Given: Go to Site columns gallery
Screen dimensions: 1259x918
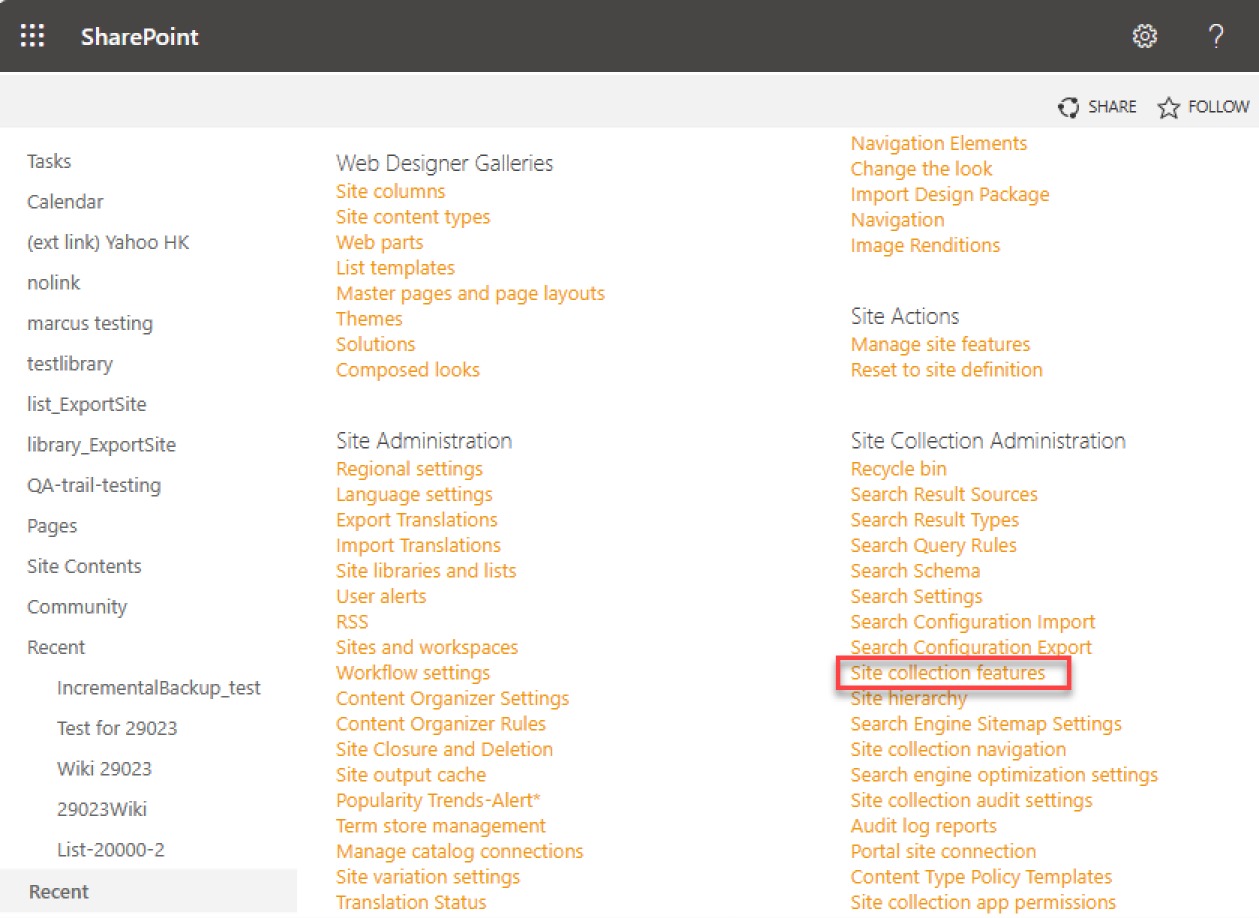Looking at the screenshot, I should click(390, 191).
